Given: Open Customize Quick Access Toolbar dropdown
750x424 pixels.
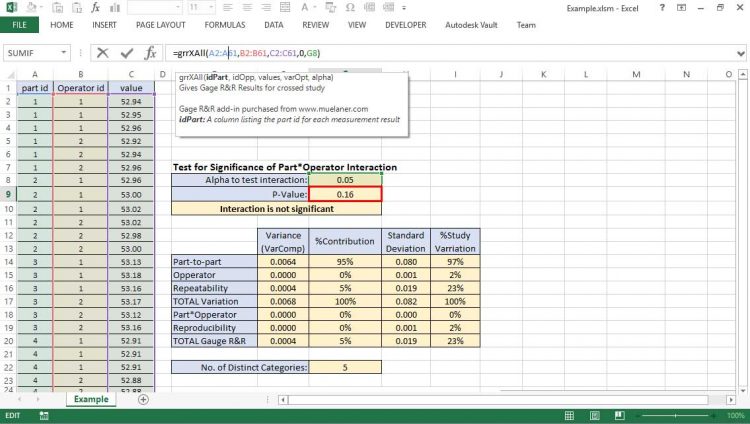Looking at the screenshot, I should tap(404, 8).
